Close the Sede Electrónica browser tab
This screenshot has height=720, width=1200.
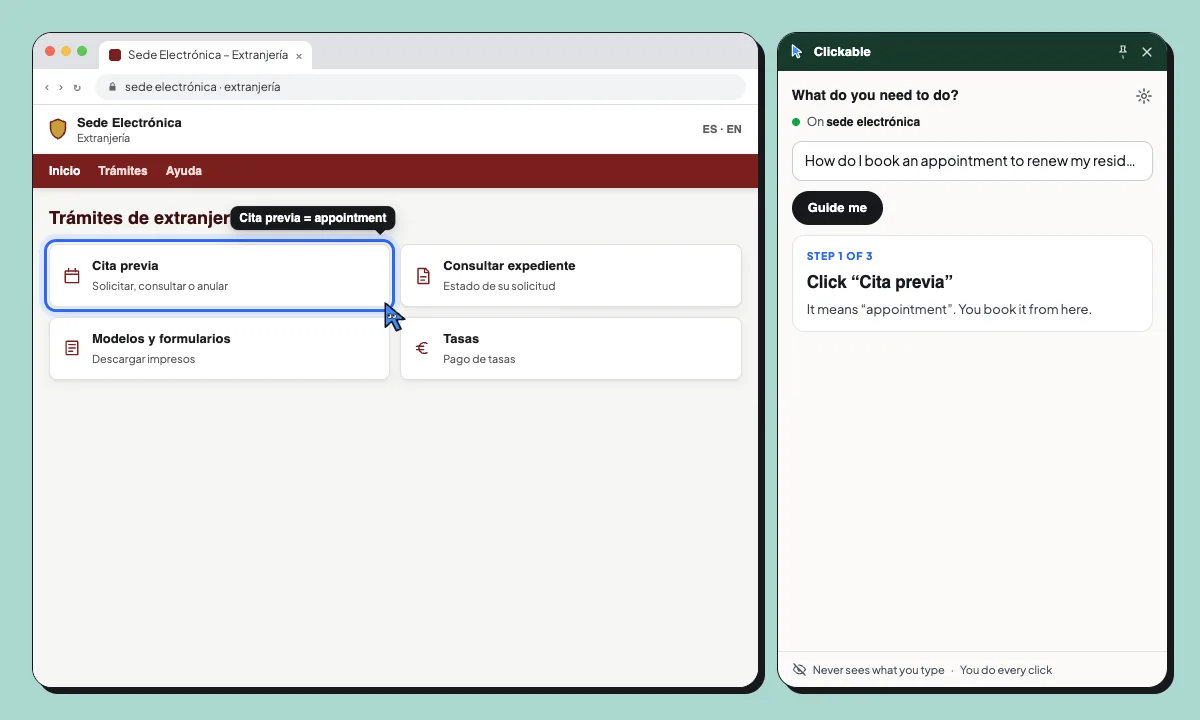pyautogui.click(x=299, y=56)
